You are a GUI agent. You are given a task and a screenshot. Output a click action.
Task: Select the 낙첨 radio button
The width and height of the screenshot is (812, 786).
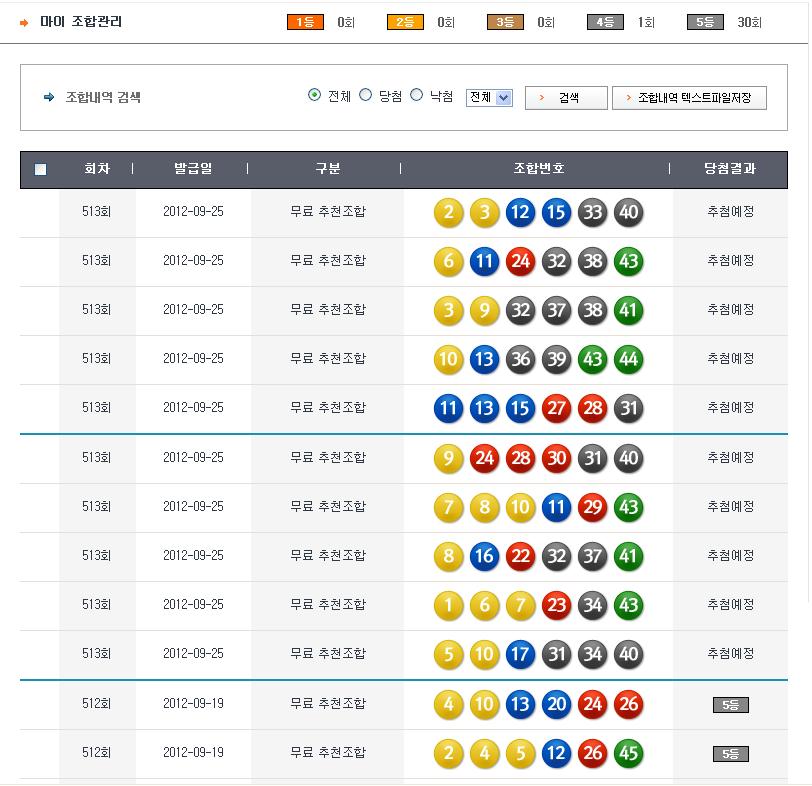coord(417,96)
